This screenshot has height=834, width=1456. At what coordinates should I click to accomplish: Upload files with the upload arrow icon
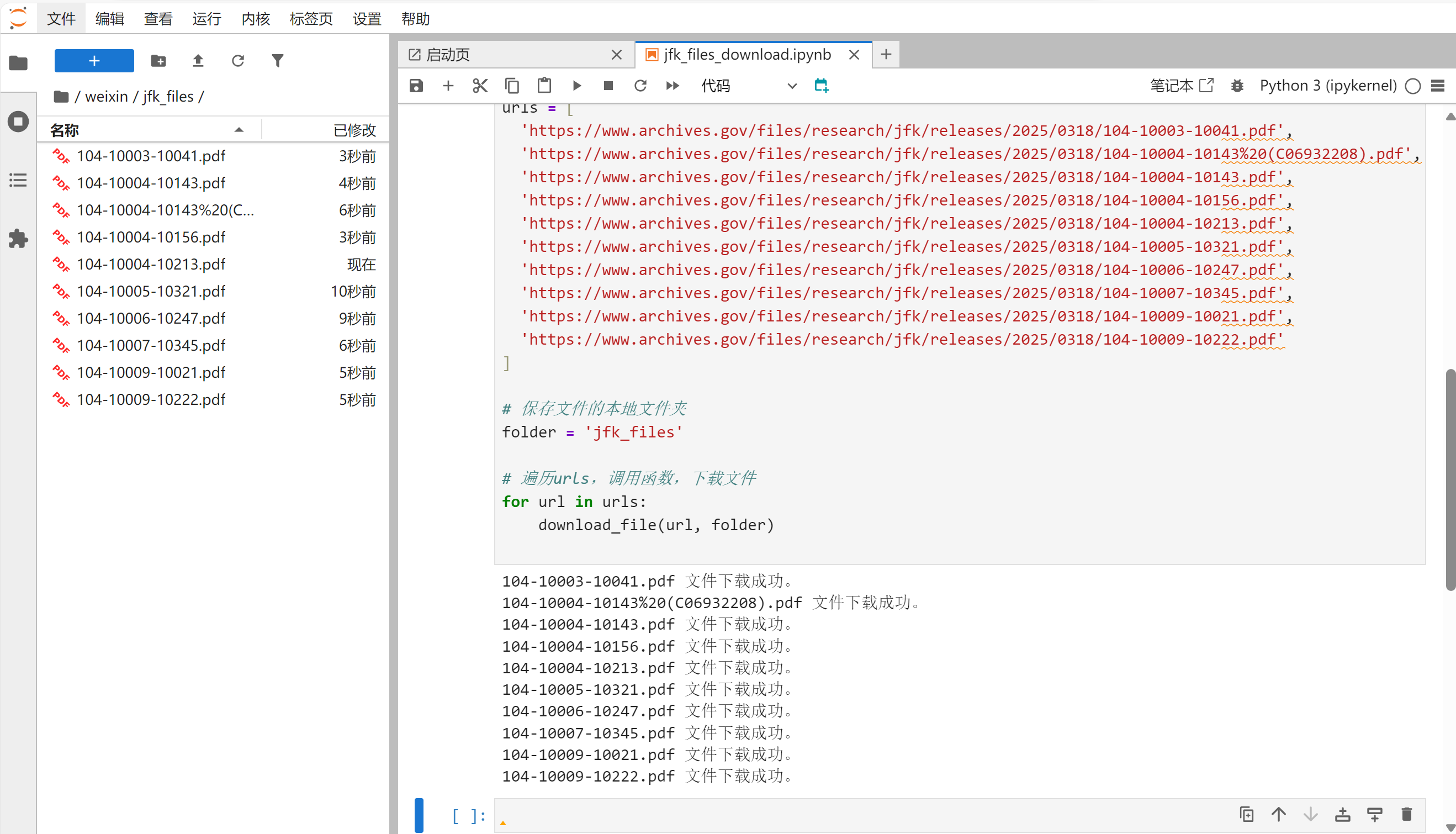[x=198, y=61]
